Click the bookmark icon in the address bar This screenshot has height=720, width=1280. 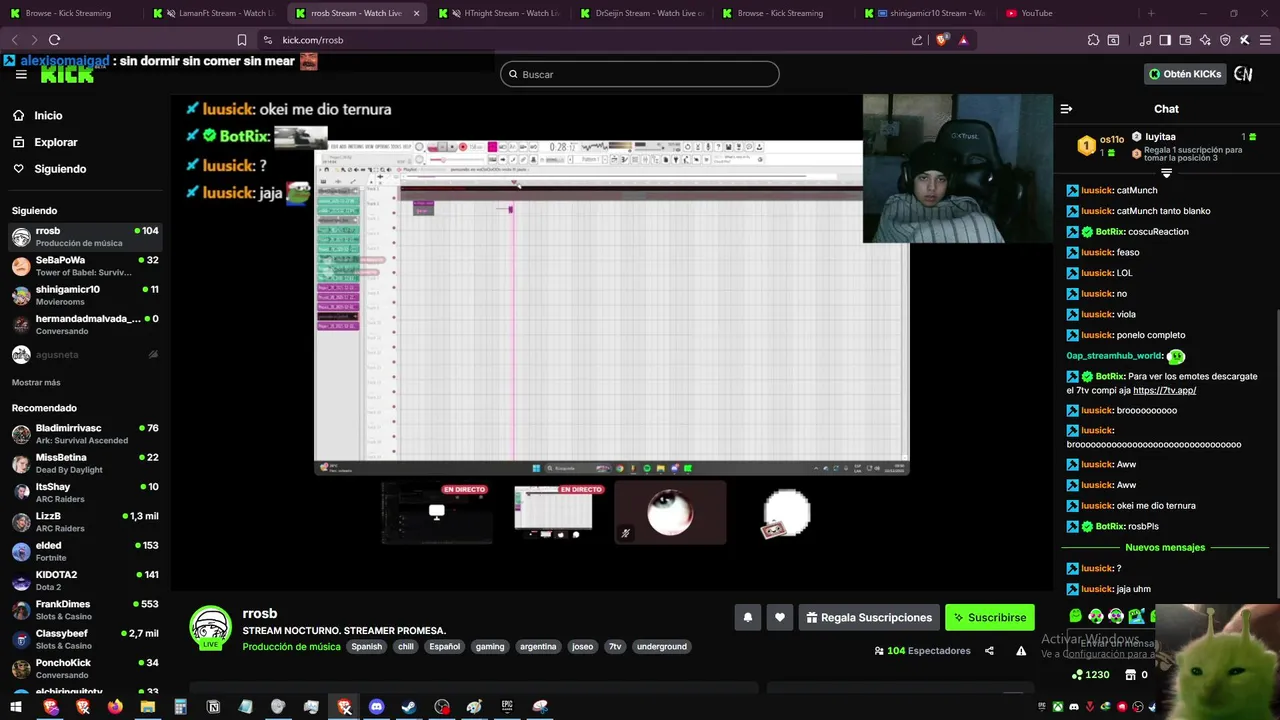coord(242,40)
